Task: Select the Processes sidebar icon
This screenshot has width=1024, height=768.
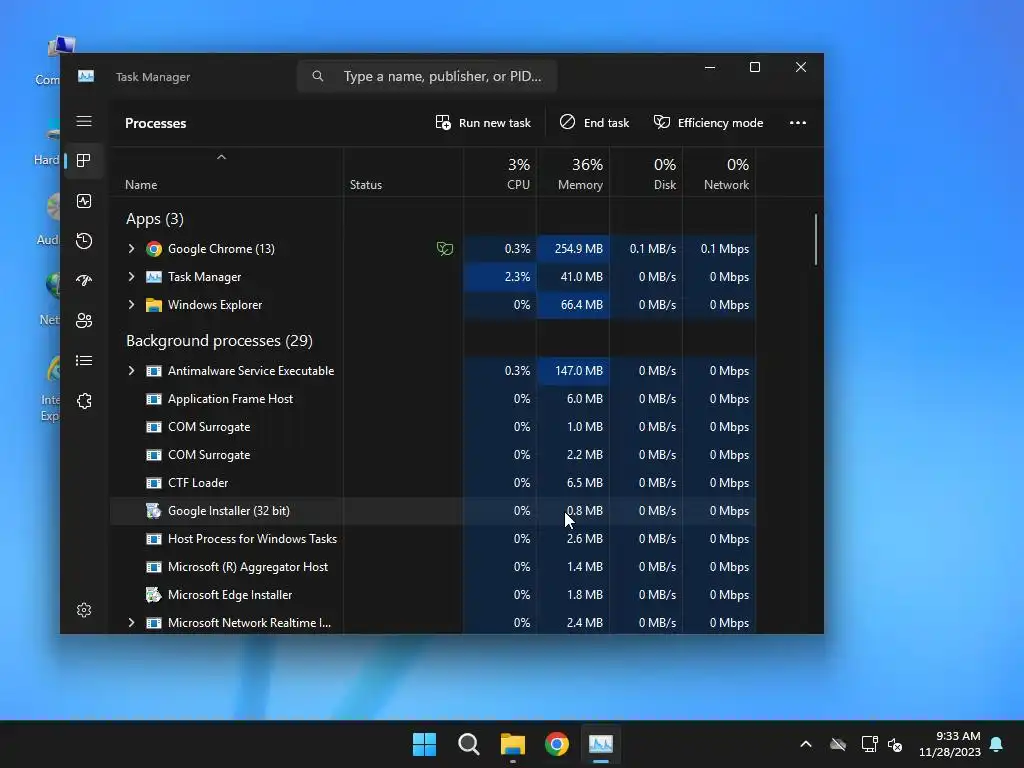Action: coord(84,161)
